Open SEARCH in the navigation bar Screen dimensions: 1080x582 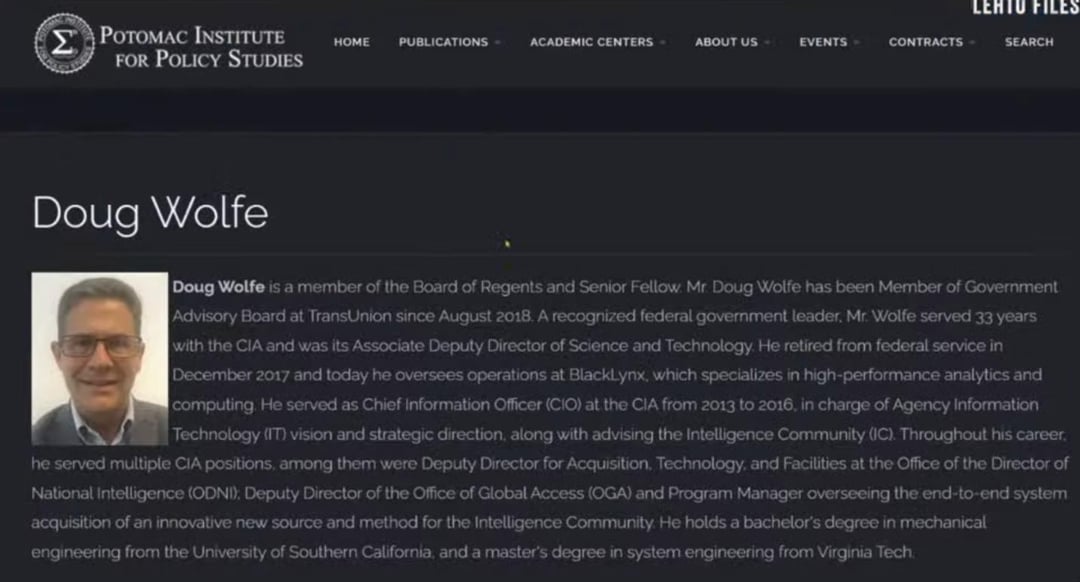click(1029, 42)
